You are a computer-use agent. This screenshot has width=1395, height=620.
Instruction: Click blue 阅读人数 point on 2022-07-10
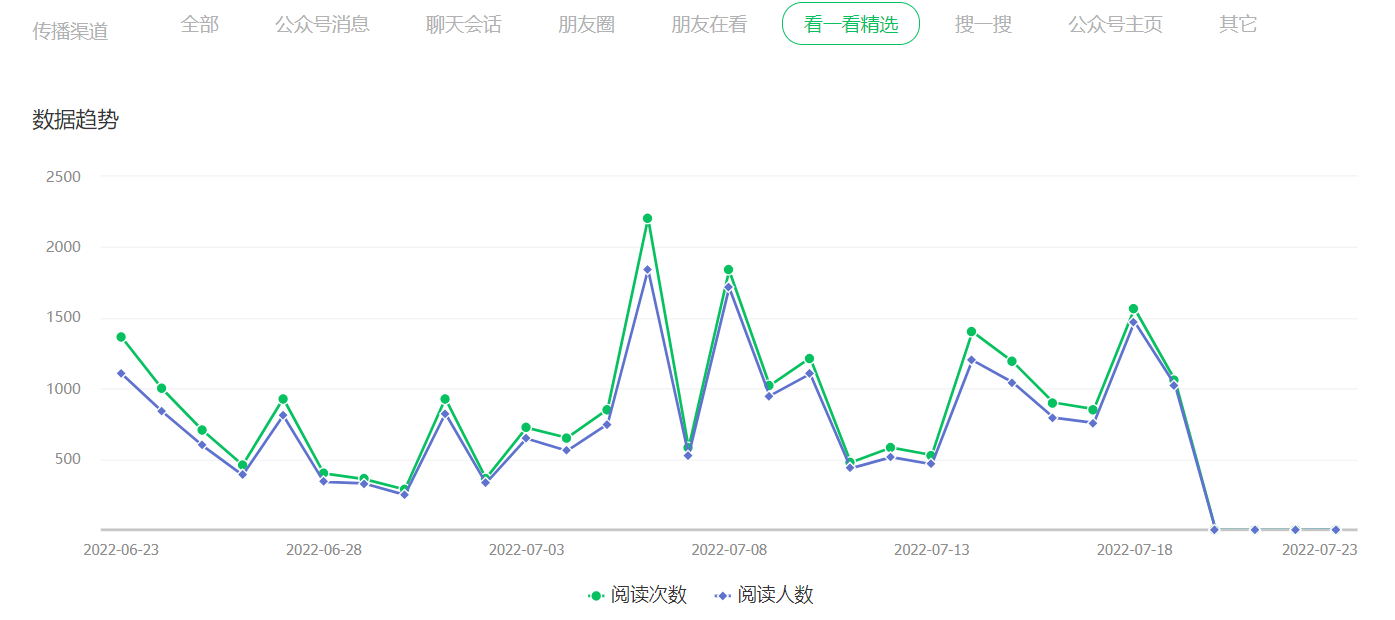coord(809,373)
